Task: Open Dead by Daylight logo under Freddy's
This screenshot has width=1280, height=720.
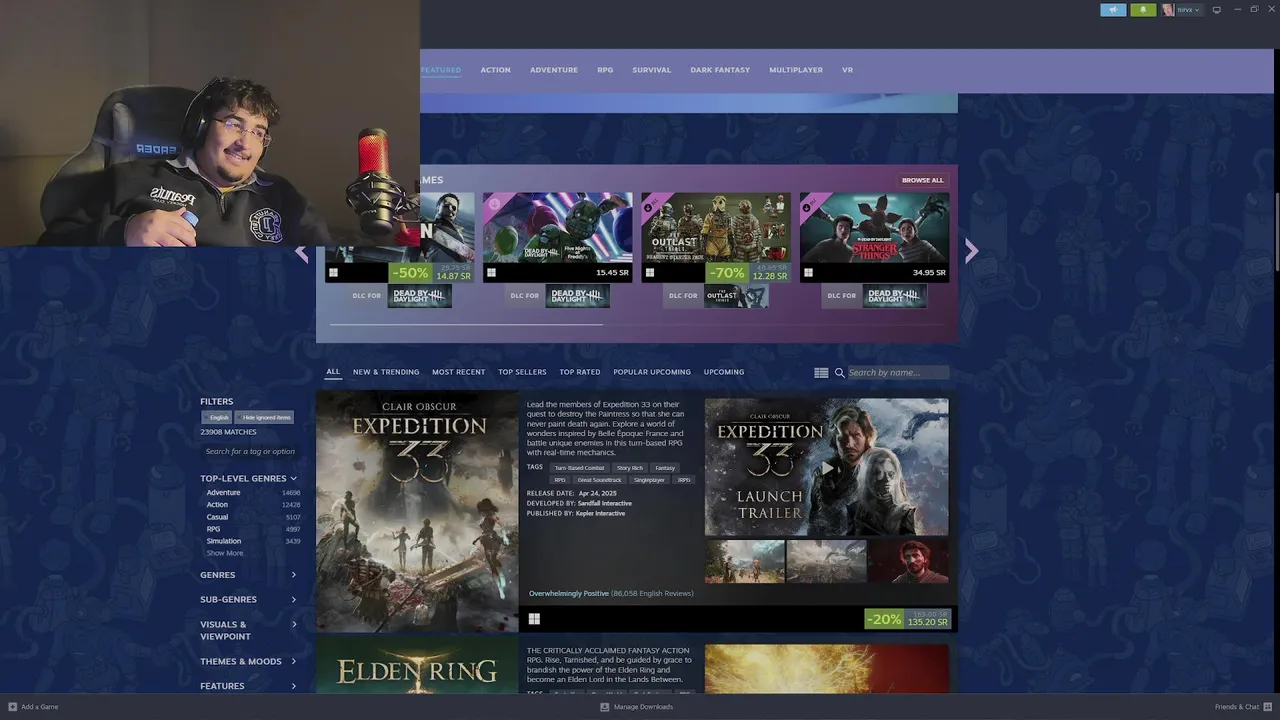Action: [578, 295]
